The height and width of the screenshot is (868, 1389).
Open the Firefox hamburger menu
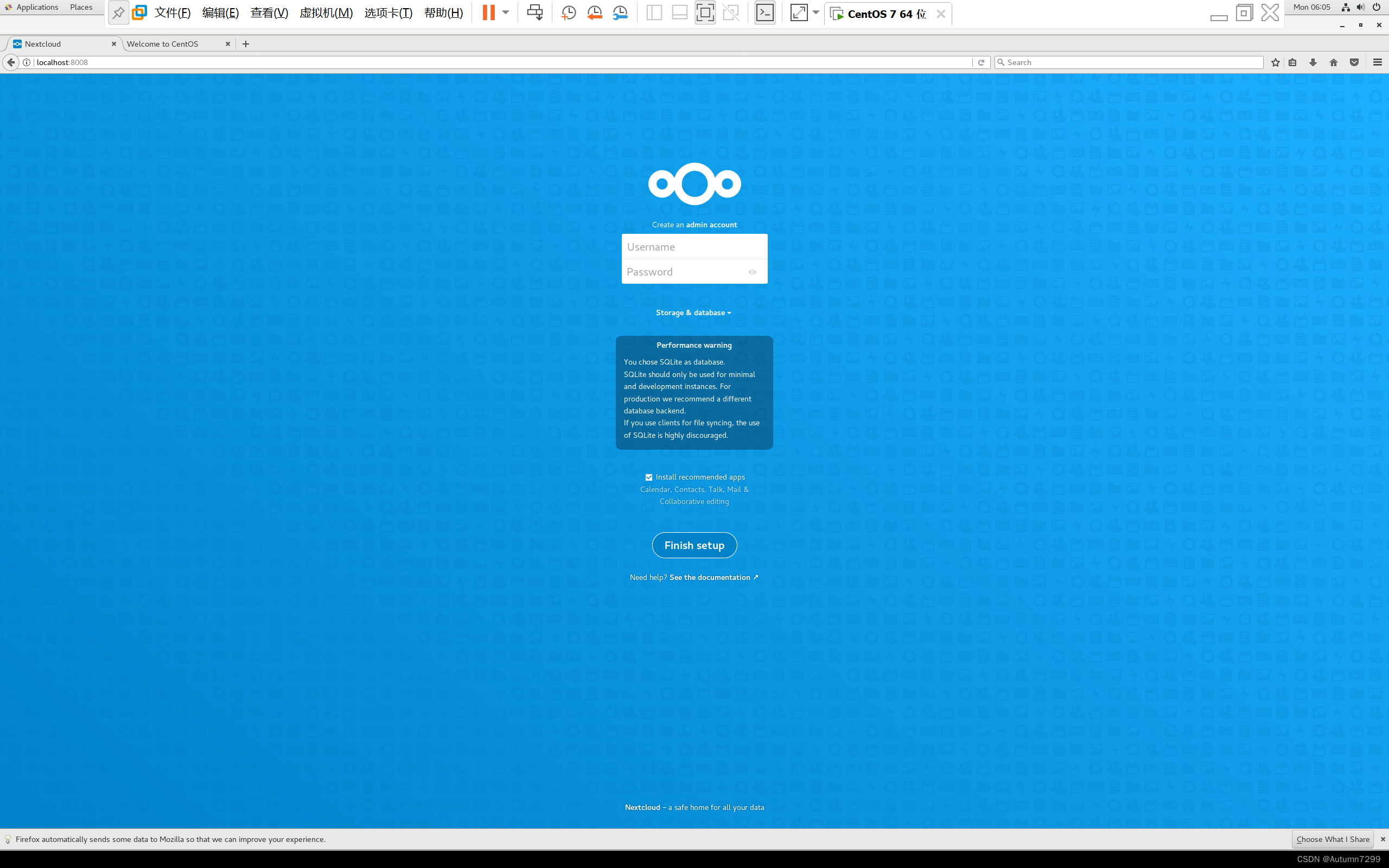coord(1377,62)
